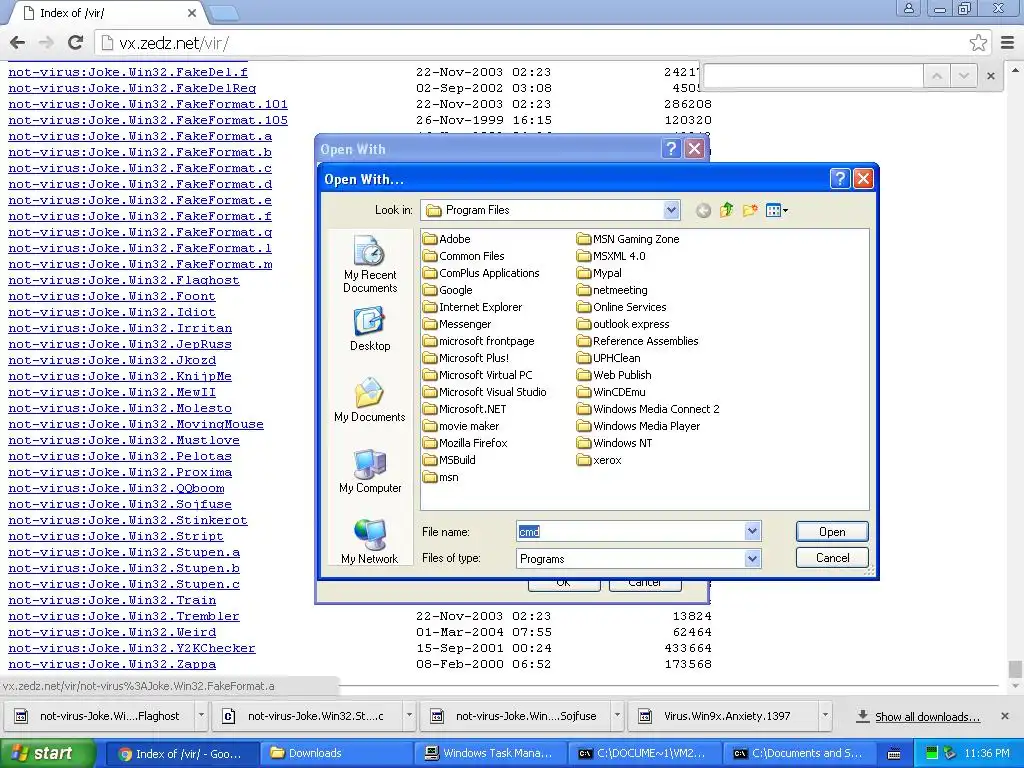This screenshot has width=1024, height=768.
Task: Click Help icon in Open With... dialog
Action: coord(840,178)
